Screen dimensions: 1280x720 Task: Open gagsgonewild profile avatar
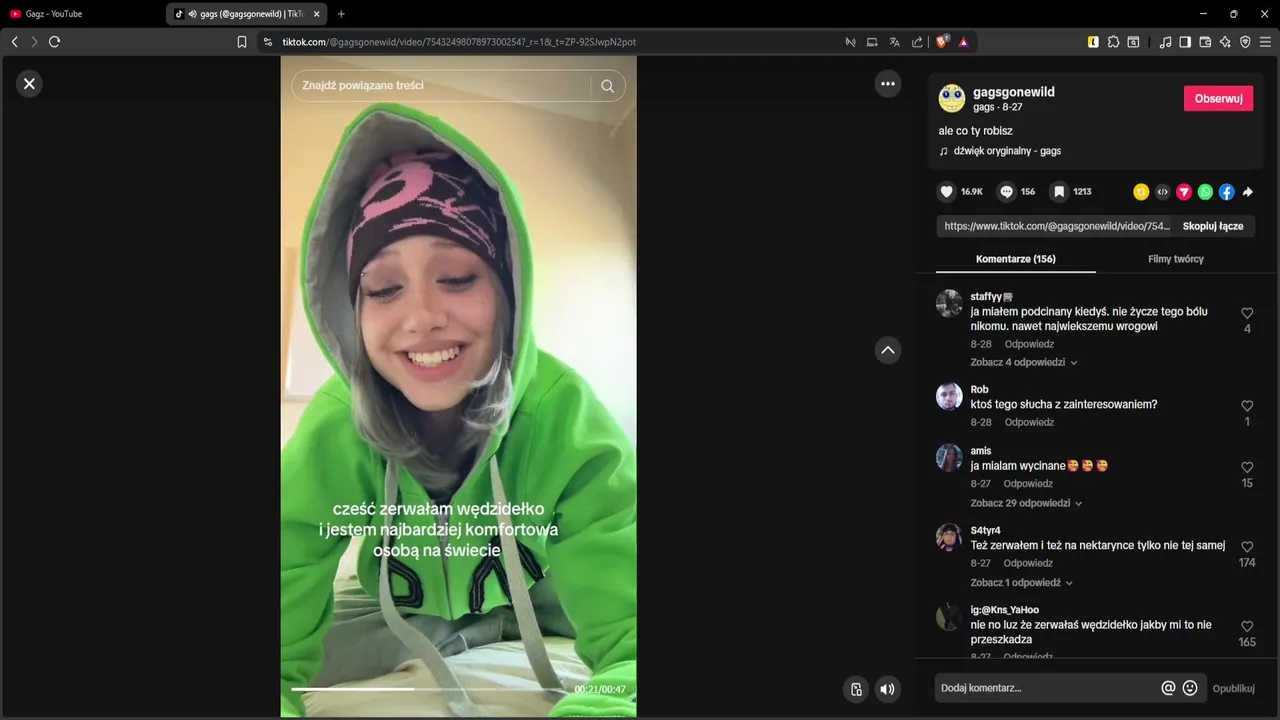coord(952,98)
